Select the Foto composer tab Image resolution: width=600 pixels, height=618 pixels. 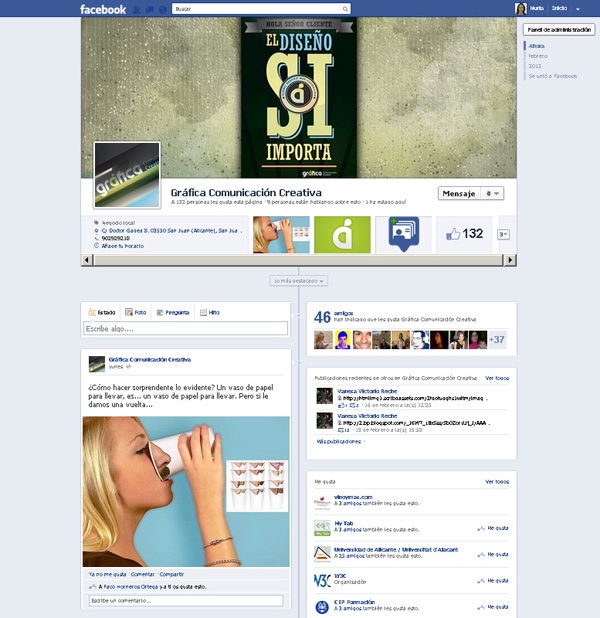(x=136, y=313)
